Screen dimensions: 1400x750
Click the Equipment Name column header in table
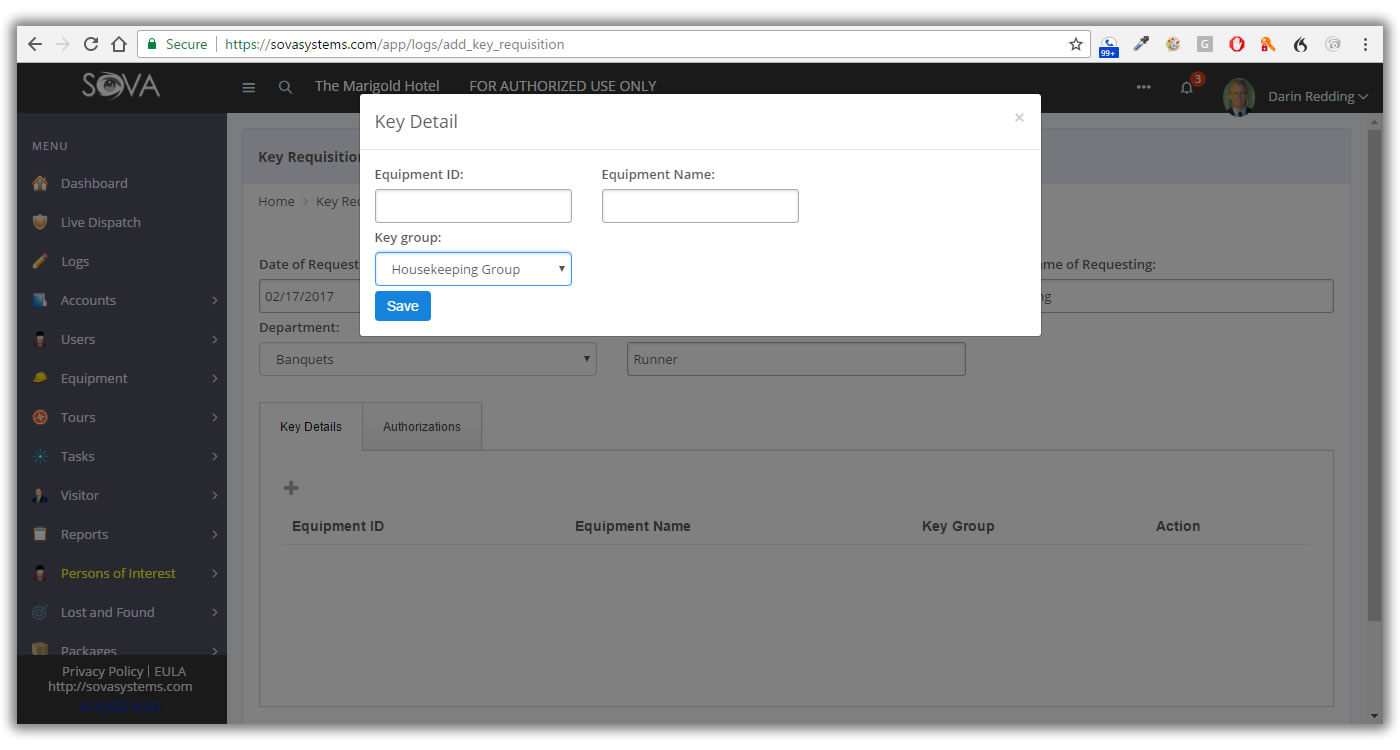pos(633,526)
